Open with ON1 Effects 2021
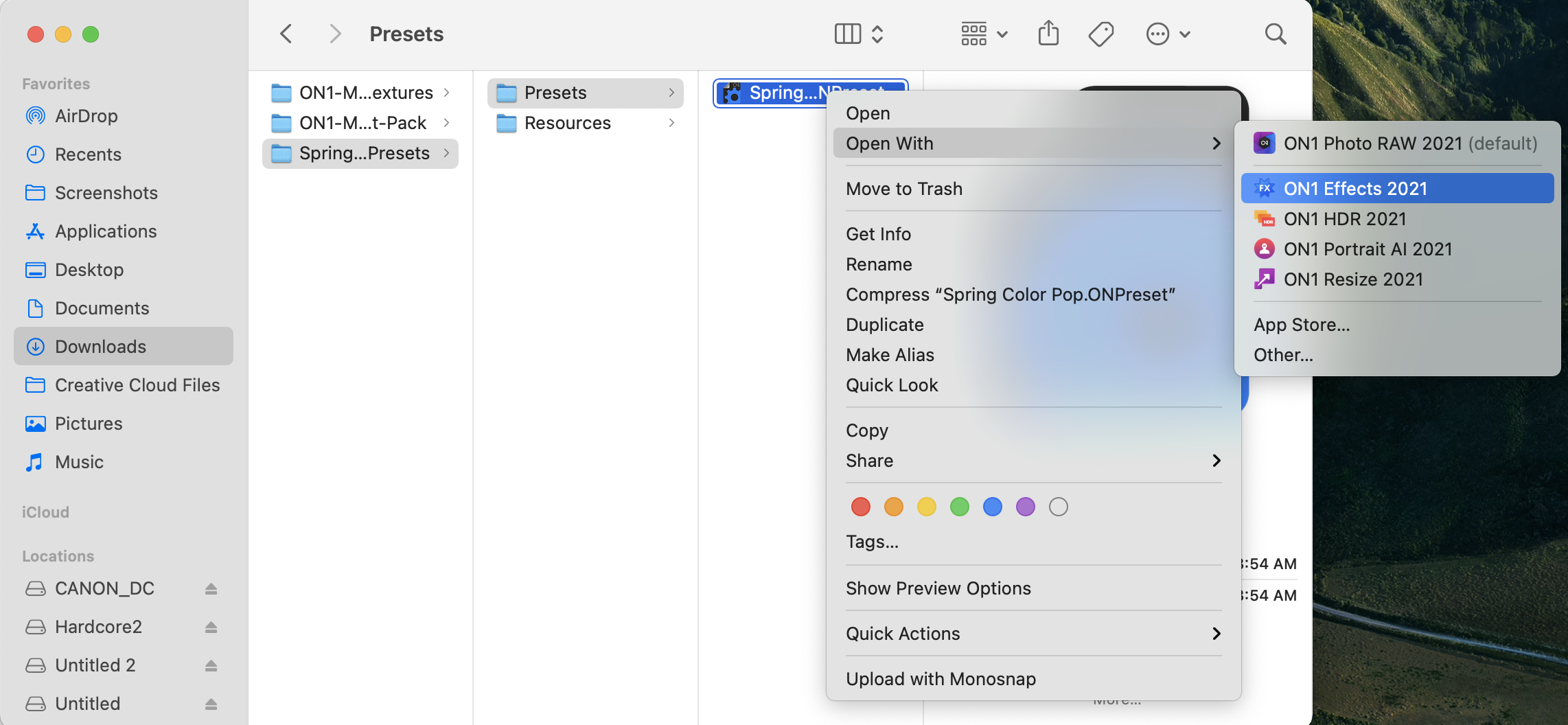This screenshot has width=1568, height=725. (x=1354, y=189)
